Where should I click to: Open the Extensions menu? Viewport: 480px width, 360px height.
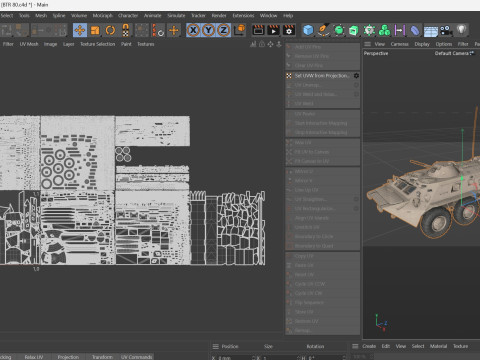tap(243, 15)
